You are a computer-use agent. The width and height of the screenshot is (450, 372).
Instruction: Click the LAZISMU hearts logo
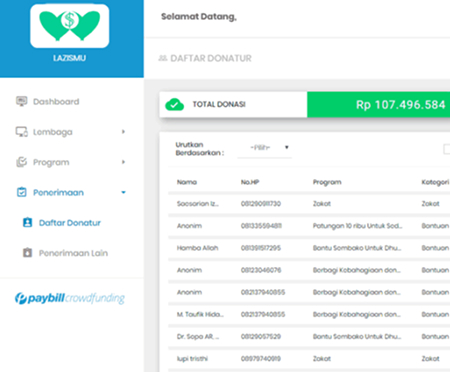pos(70,26)
